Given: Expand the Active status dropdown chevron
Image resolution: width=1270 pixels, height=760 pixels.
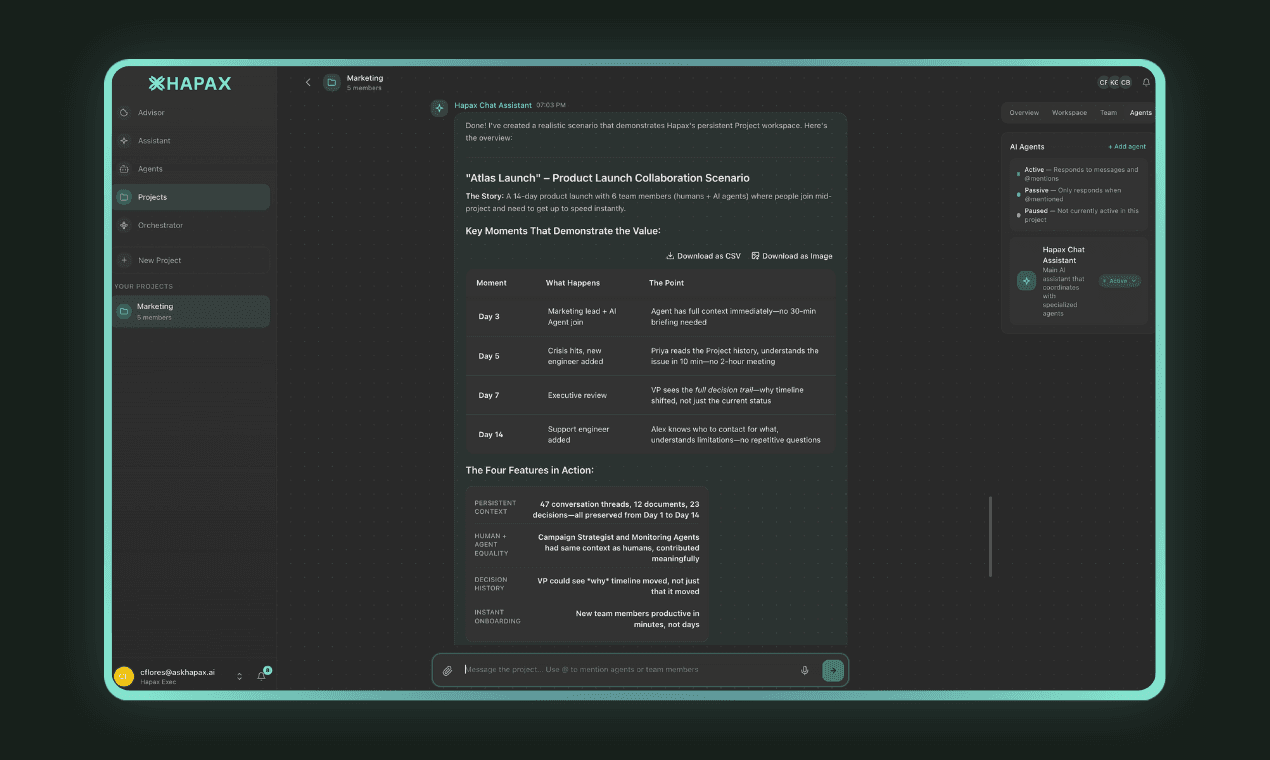Looking at the screenshot, I should tap(1133, 280).
